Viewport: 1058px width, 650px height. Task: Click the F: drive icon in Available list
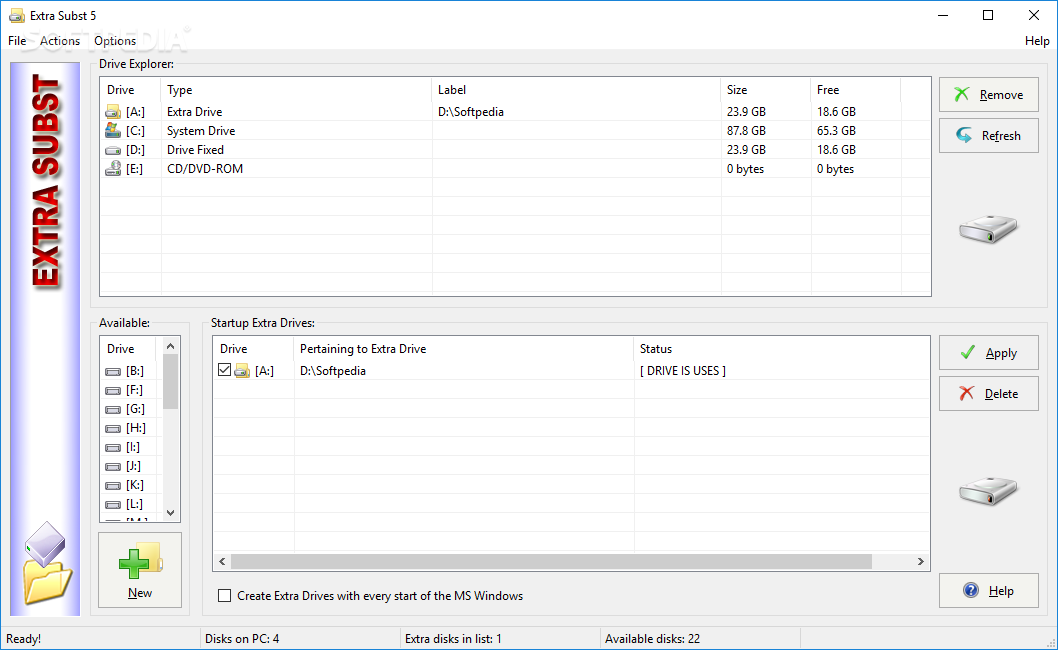tap(113, 390)
